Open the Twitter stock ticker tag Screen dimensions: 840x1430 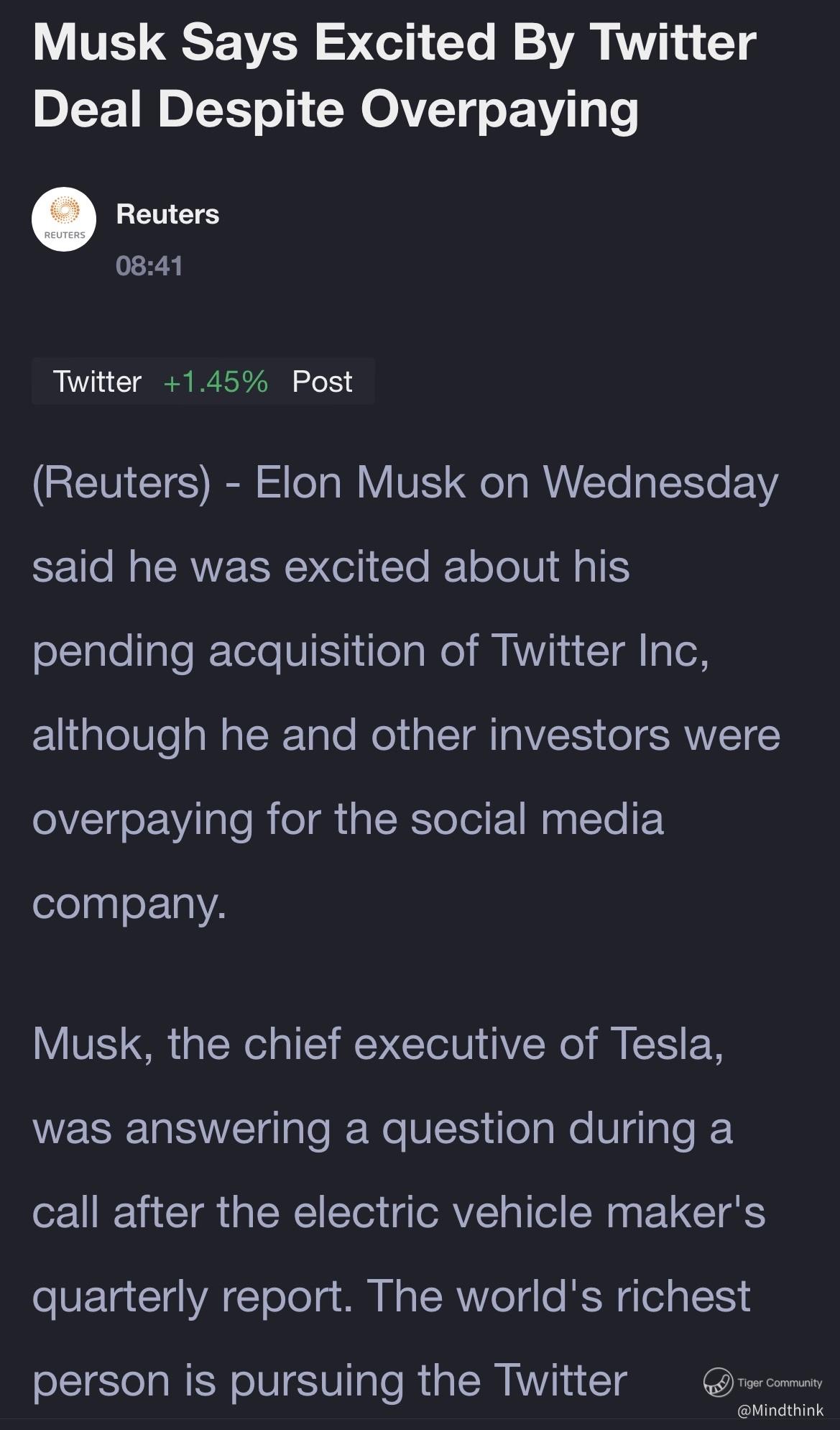coord(97,382)
